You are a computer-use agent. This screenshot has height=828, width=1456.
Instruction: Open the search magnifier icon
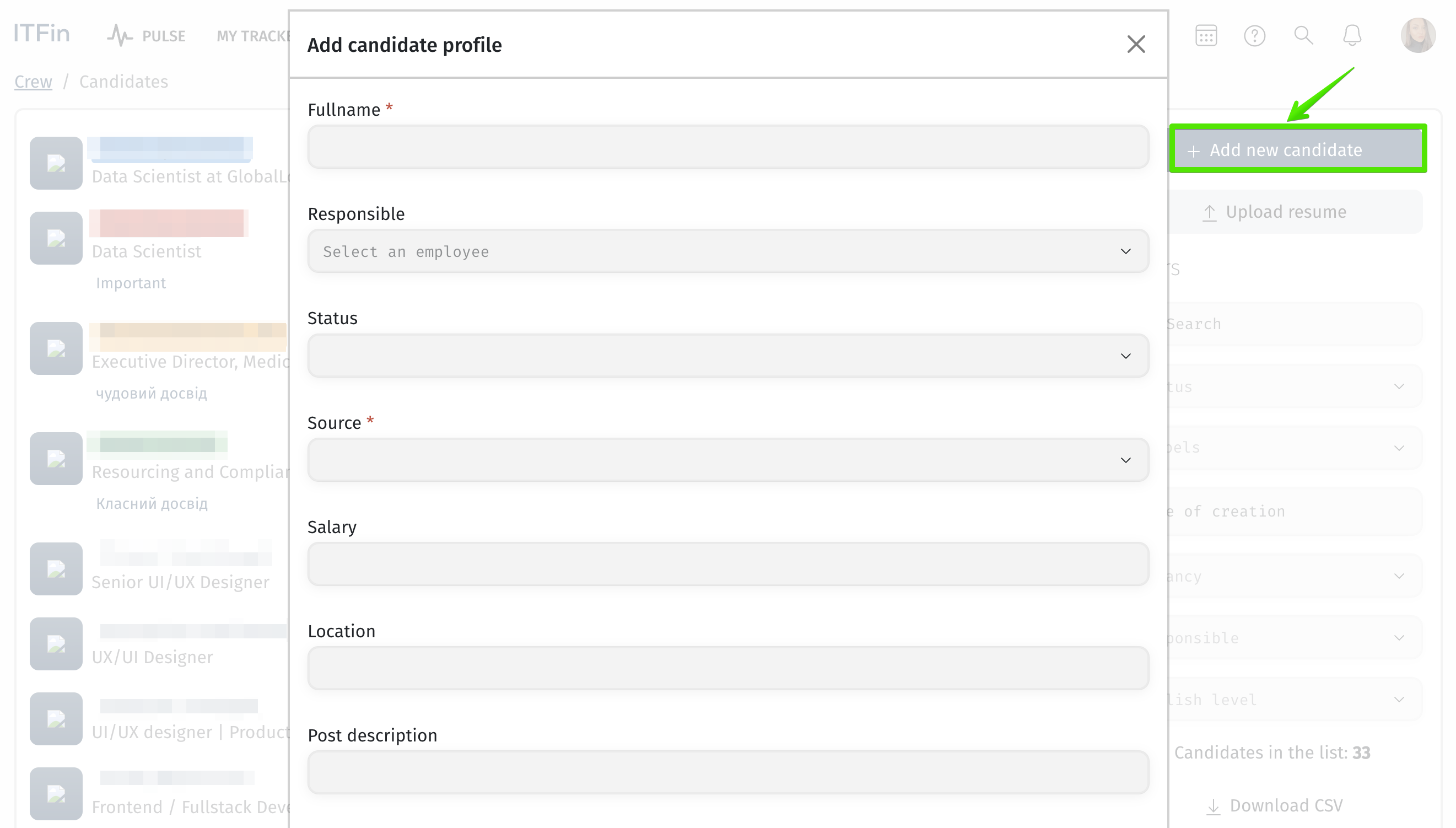click(x=1303, y=35)
